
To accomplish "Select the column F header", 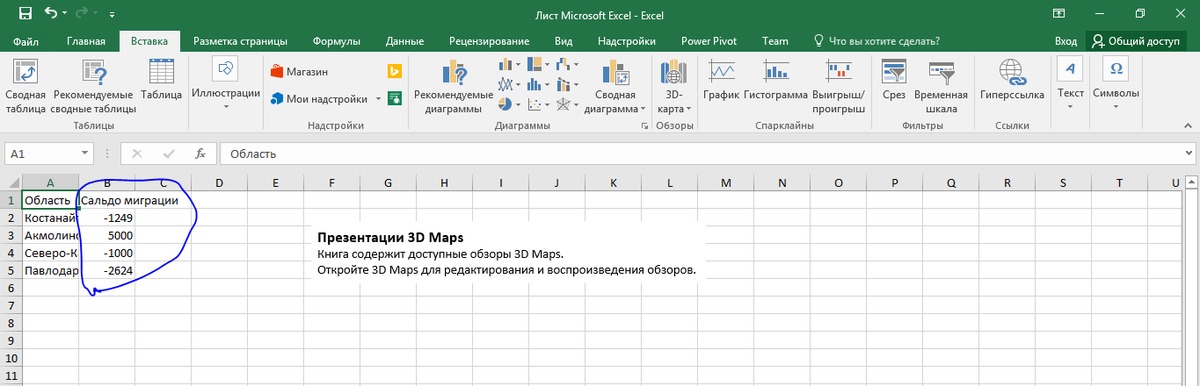I will point(331,182).
